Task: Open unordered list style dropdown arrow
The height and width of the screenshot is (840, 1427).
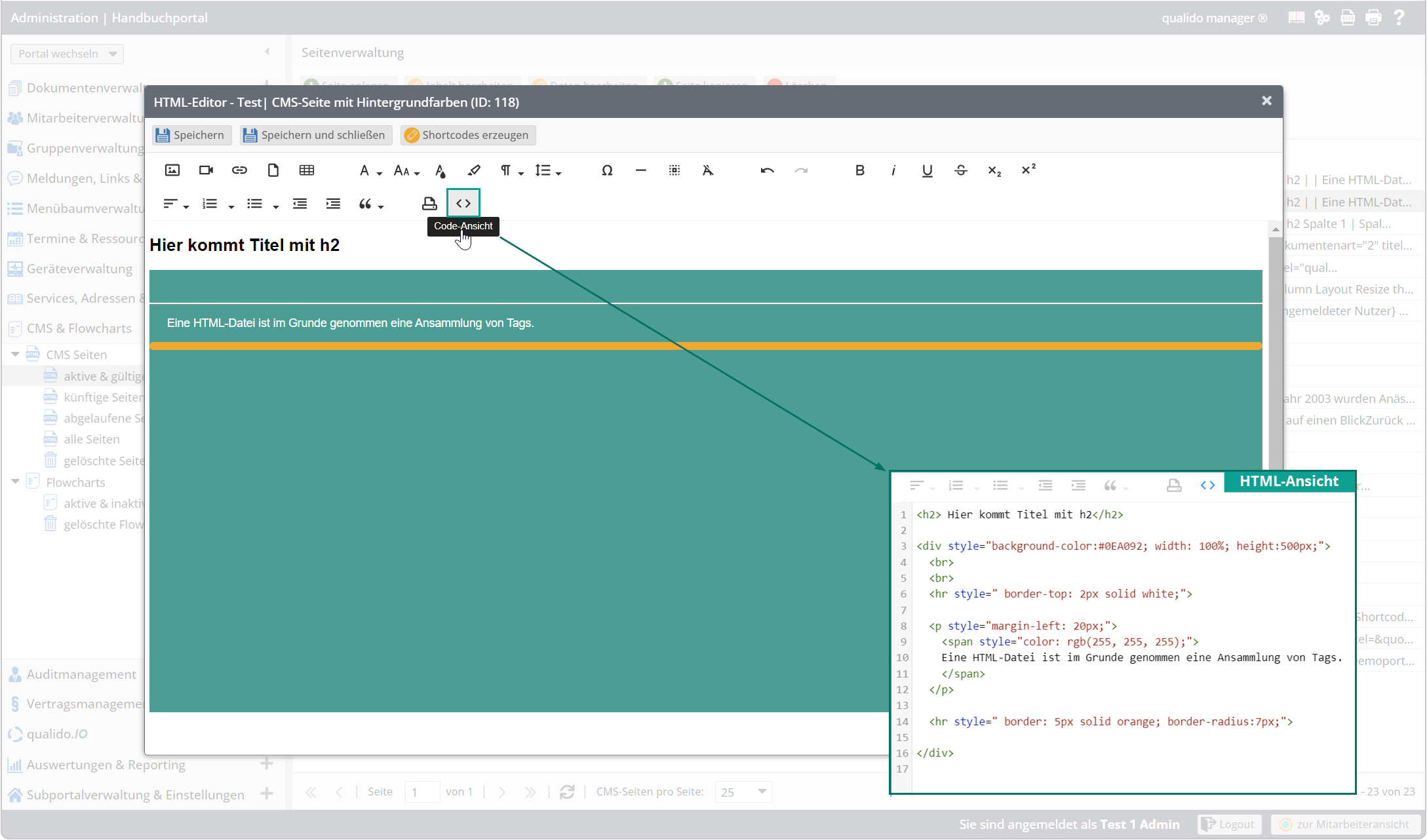Action: [x=276, y=206]
